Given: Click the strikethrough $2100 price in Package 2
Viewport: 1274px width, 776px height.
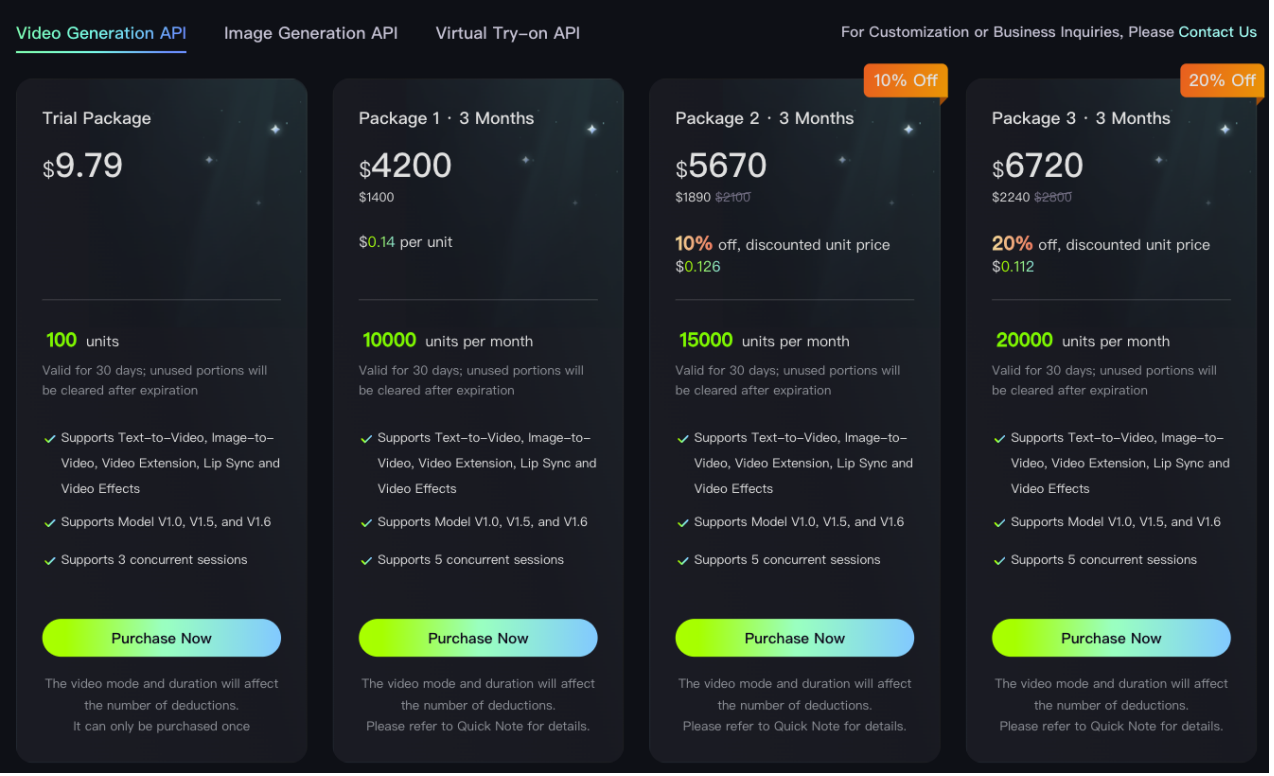Looking at the screenshot, I should [733, 197].
